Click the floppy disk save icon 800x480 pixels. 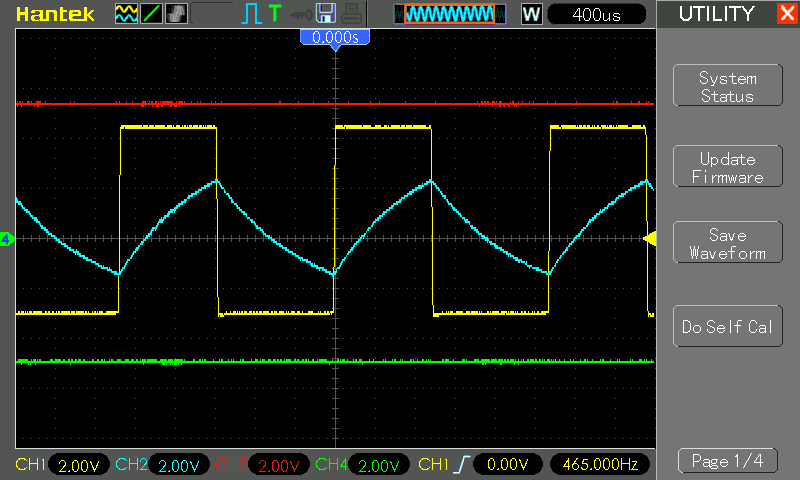325,13
